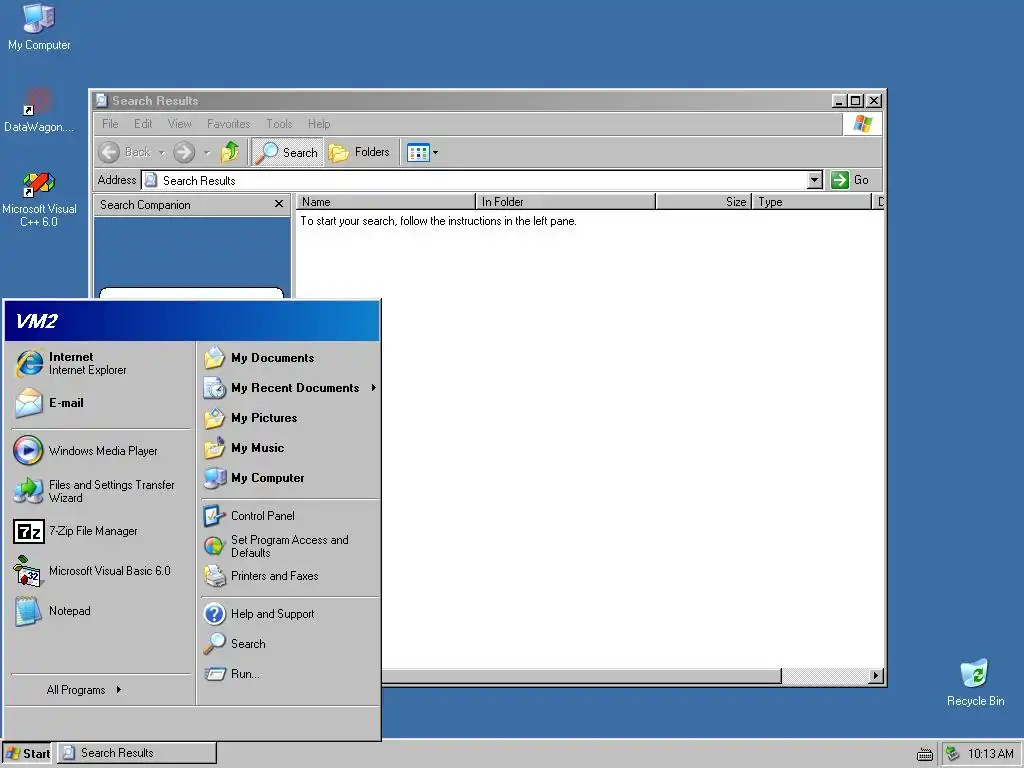Click the Go button
1024x768 pixels.
850,180
